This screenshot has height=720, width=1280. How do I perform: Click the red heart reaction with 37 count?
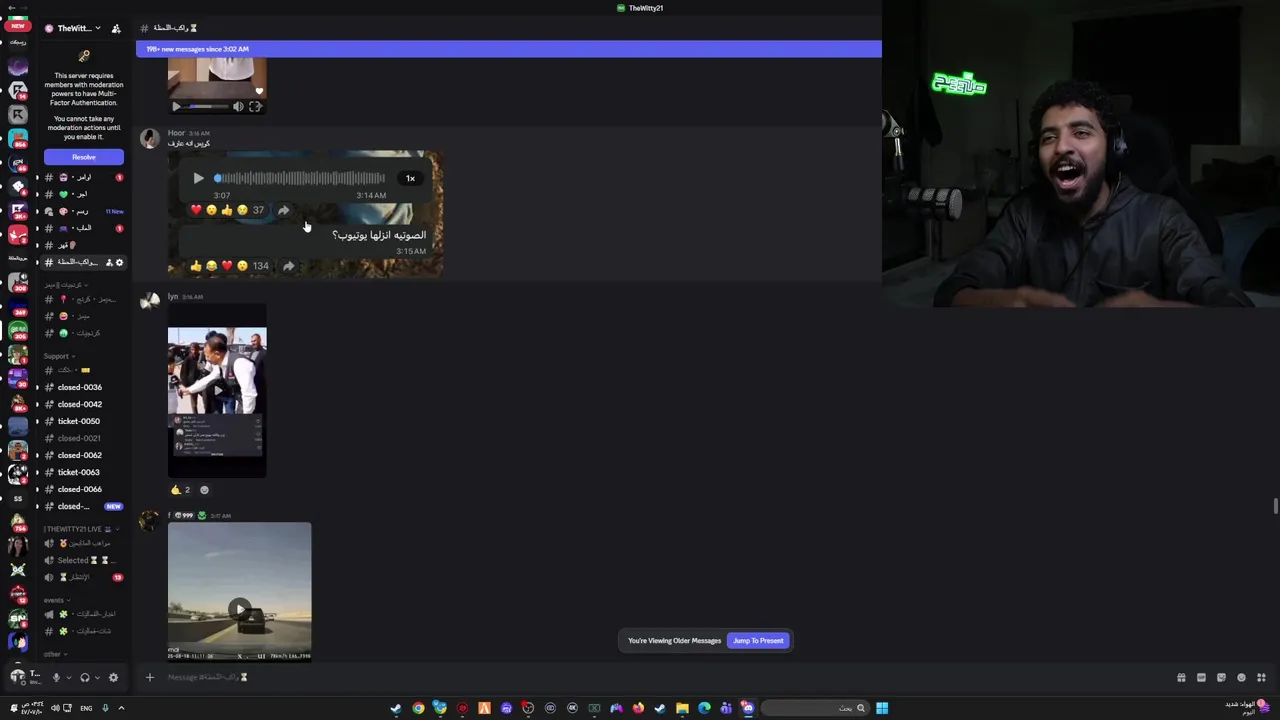coord(196,210)
